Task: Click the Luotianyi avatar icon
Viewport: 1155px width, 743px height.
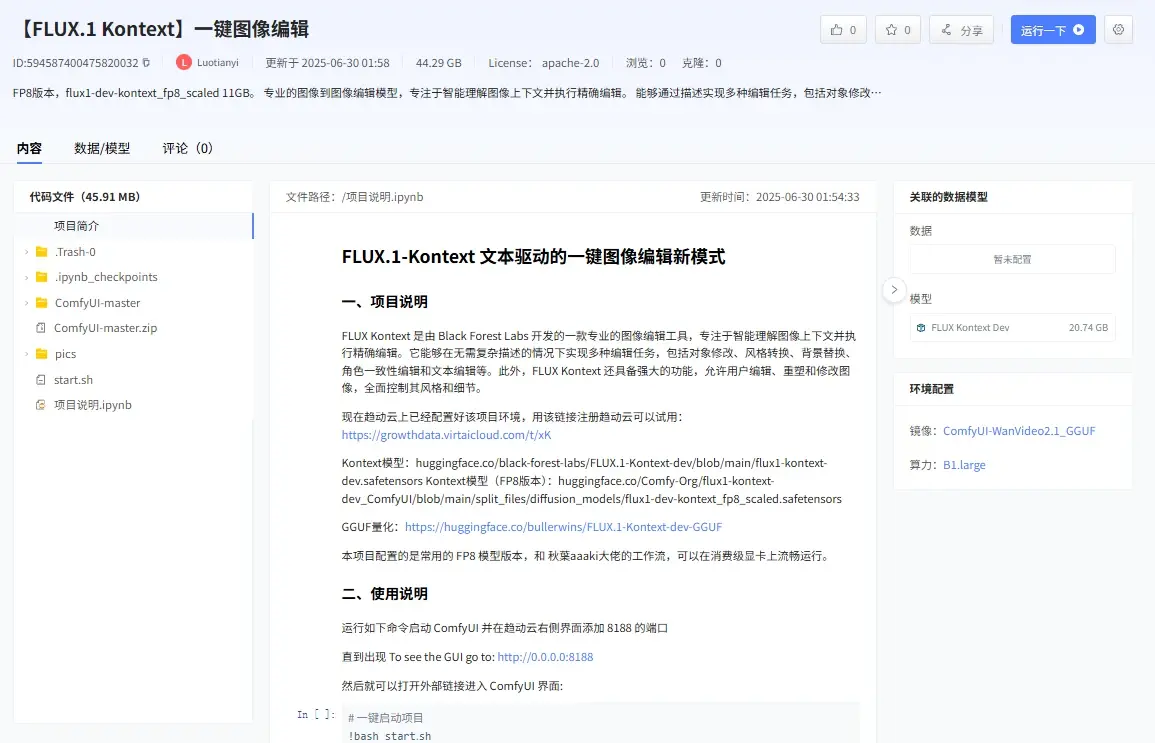Action: click(183, 63)
